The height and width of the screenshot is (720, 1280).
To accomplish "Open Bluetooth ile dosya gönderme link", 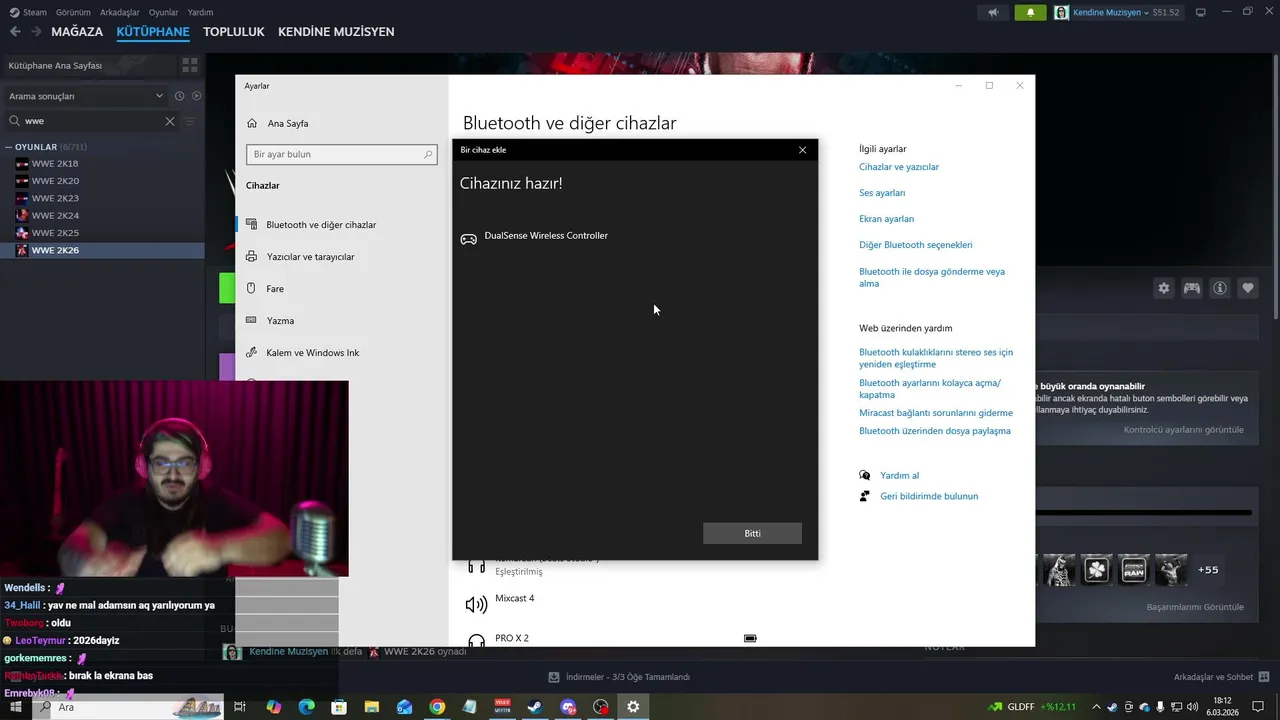I will [932, 277].
